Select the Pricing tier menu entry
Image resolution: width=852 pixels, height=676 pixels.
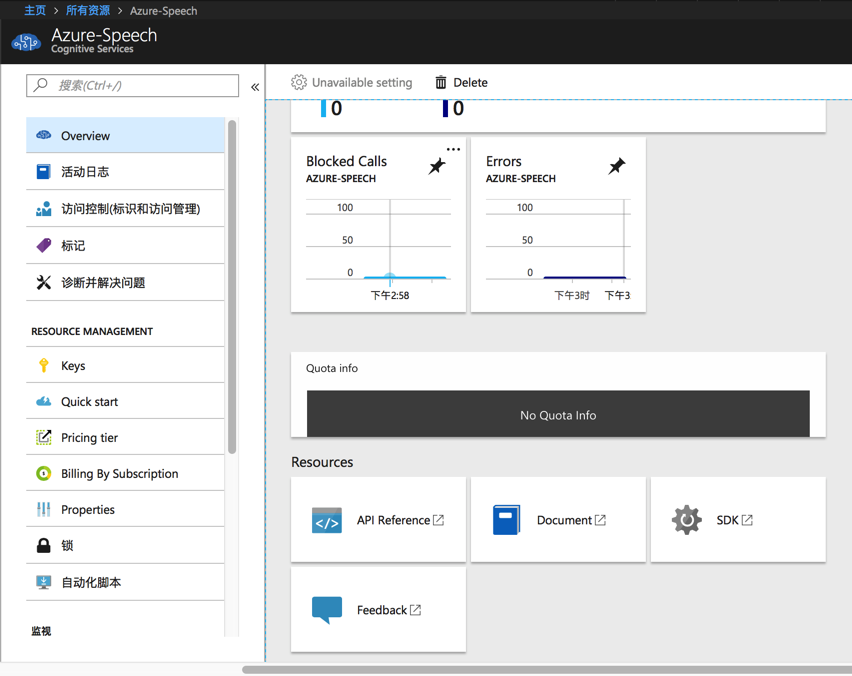pyautogui.click(x=125, y=437)
